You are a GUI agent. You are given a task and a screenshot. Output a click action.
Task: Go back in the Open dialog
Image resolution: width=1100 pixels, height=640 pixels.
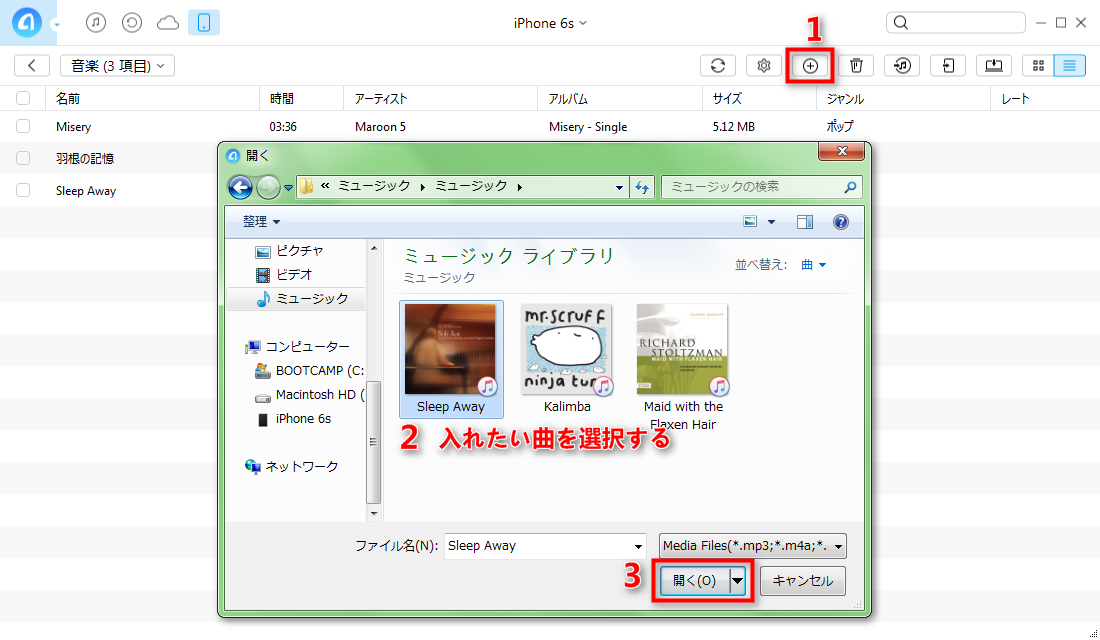pyautogui.click(x=241, y=187)
